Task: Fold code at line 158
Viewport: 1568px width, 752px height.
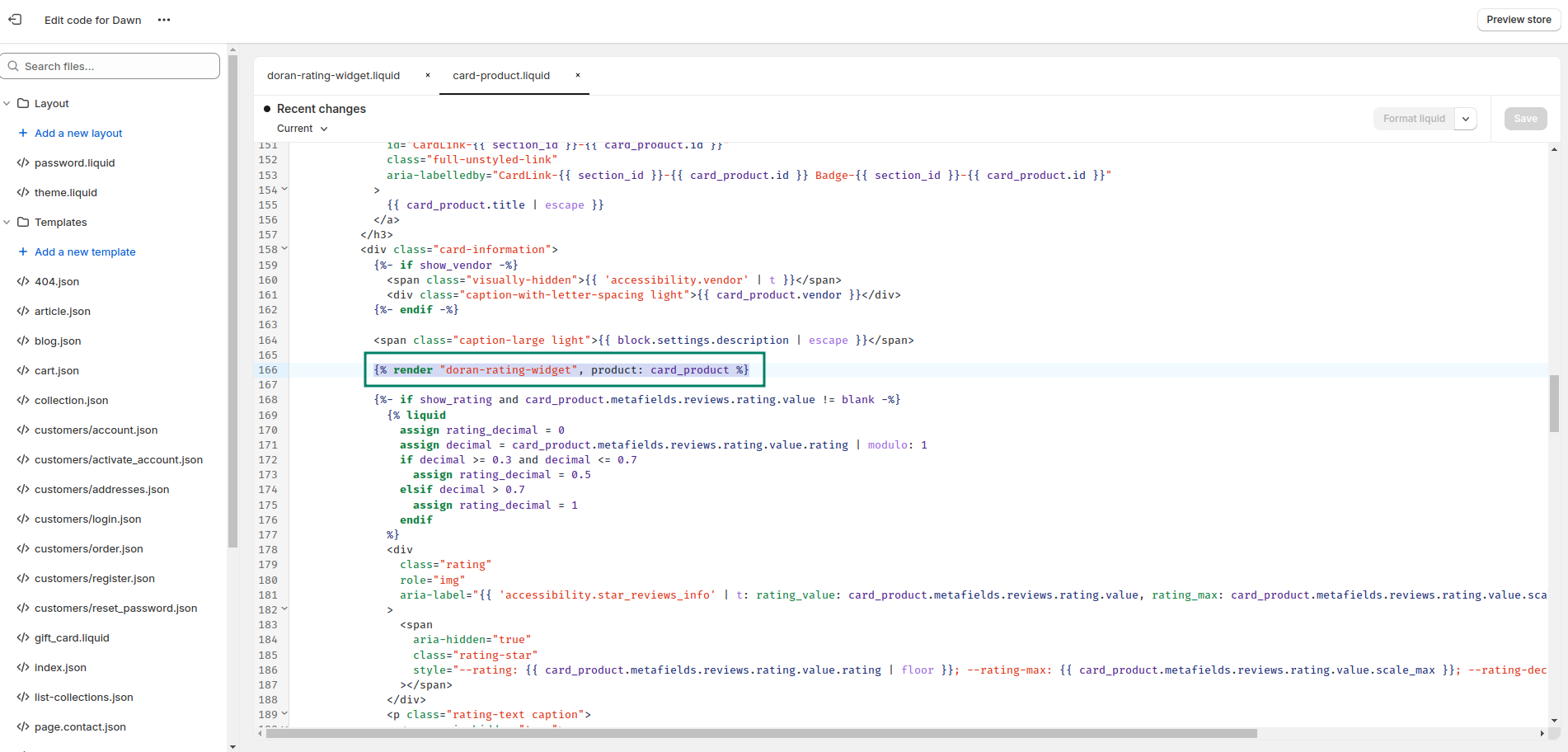Action: click(285, 249)
